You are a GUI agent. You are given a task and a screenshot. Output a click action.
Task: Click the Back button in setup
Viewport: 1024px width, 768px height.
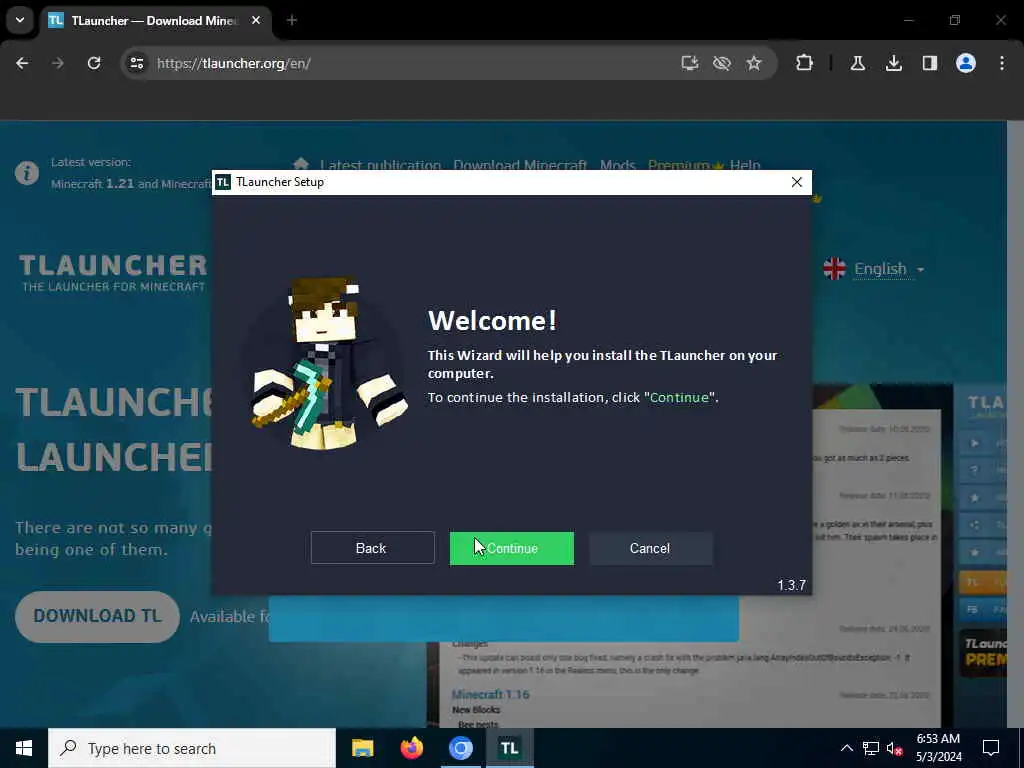point(372,548)
